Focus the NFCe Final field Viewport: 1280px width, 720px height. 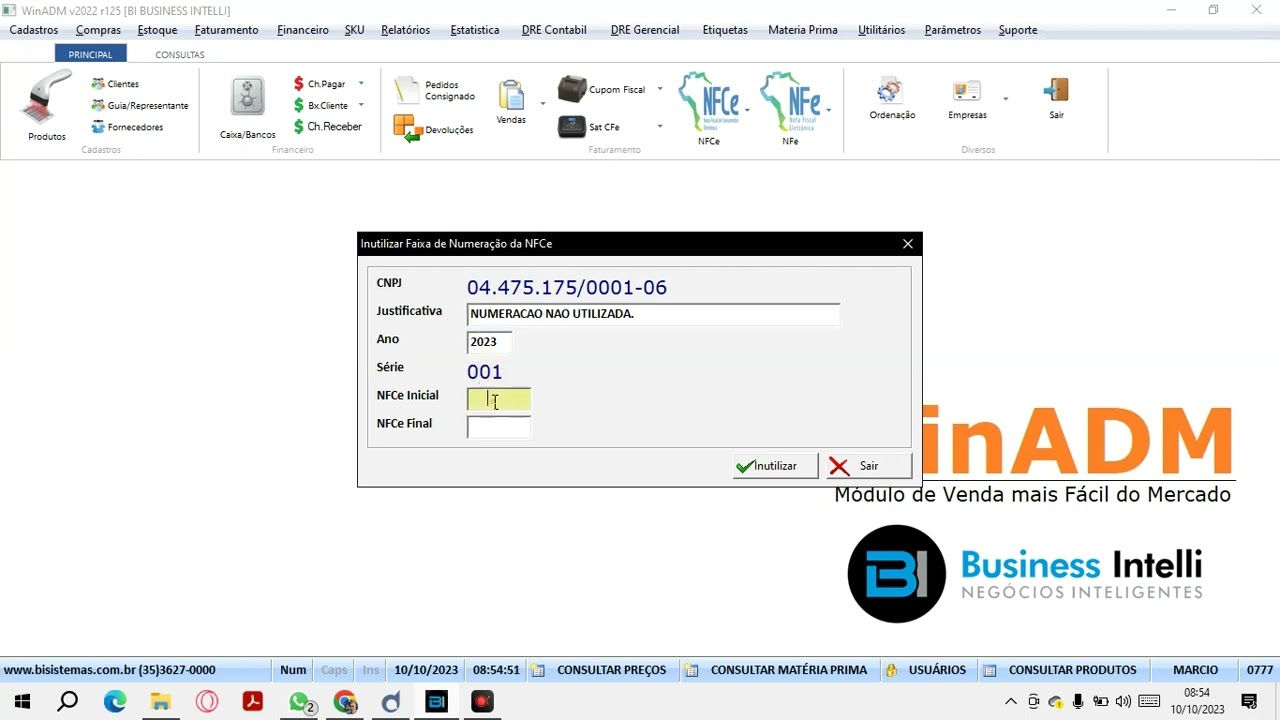click(499, 427)
